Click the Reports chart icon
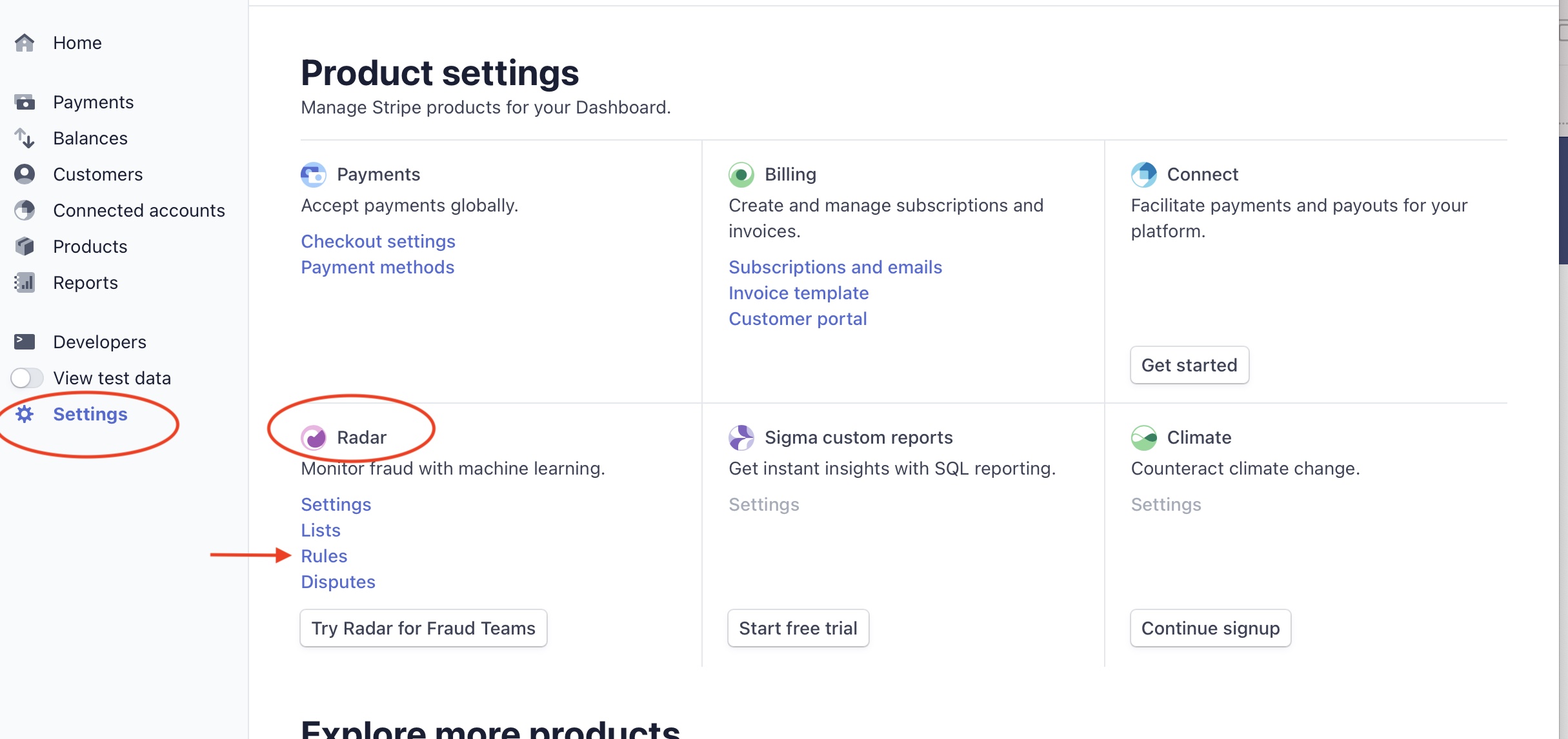1568x739 pixels. tap(25, 282)
